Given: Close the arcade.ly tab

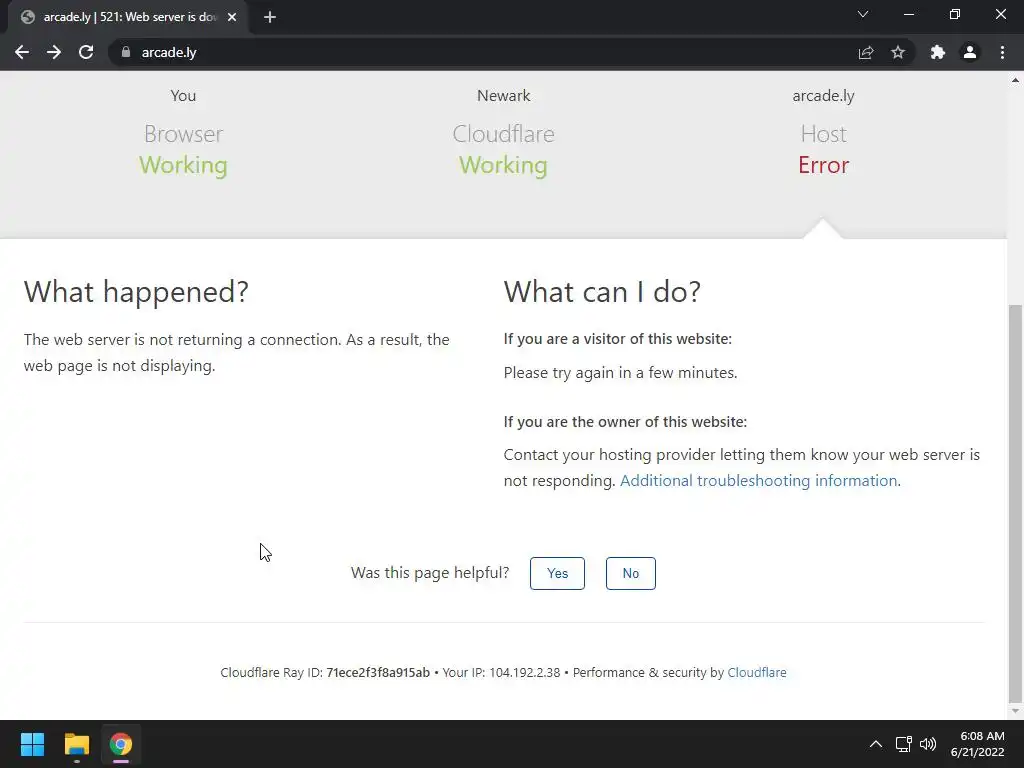Looking at the screenshot, I should (x=232, y=17).
